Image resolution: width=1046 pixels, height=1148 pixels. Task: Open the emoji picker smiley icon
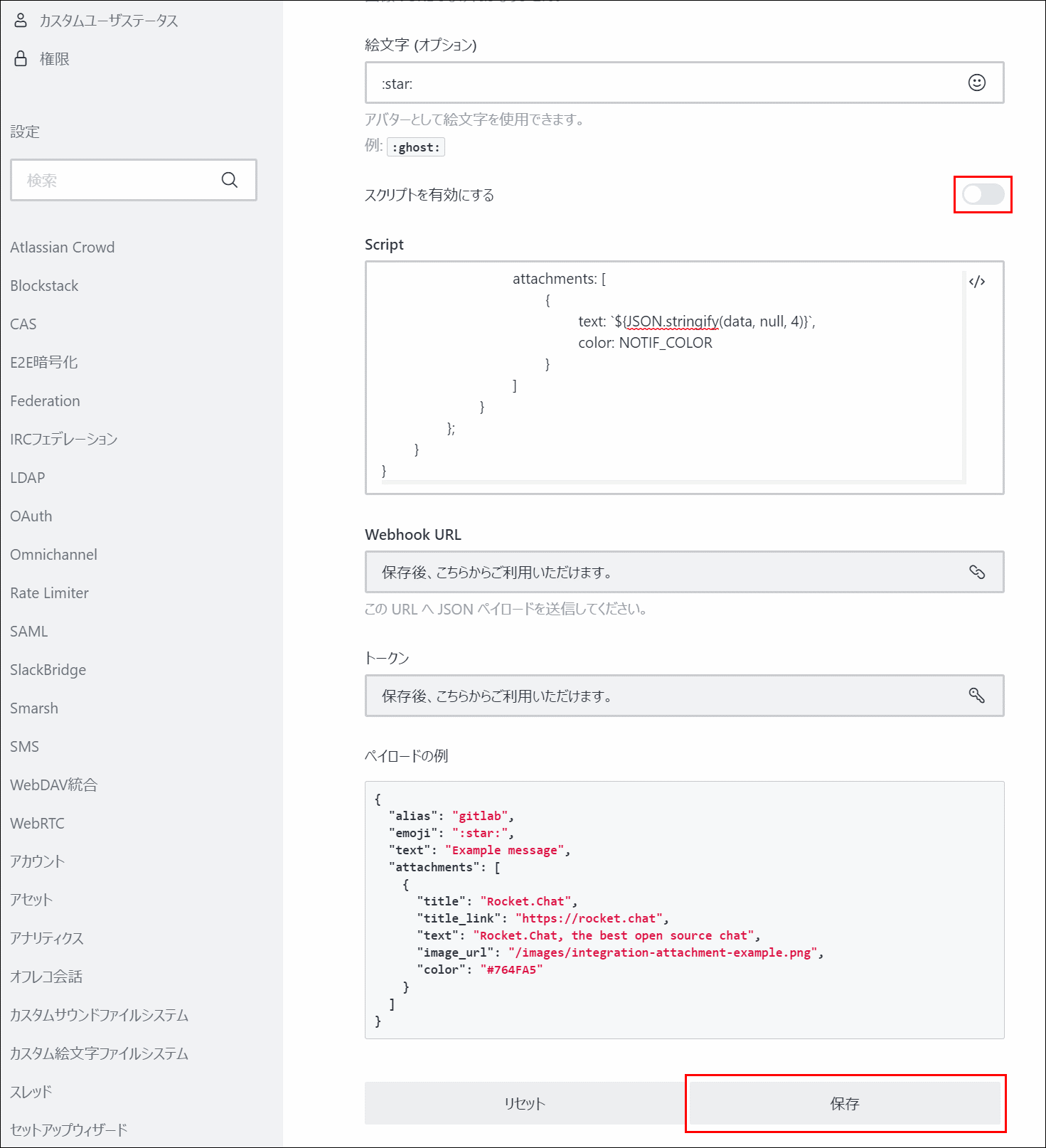977,83
